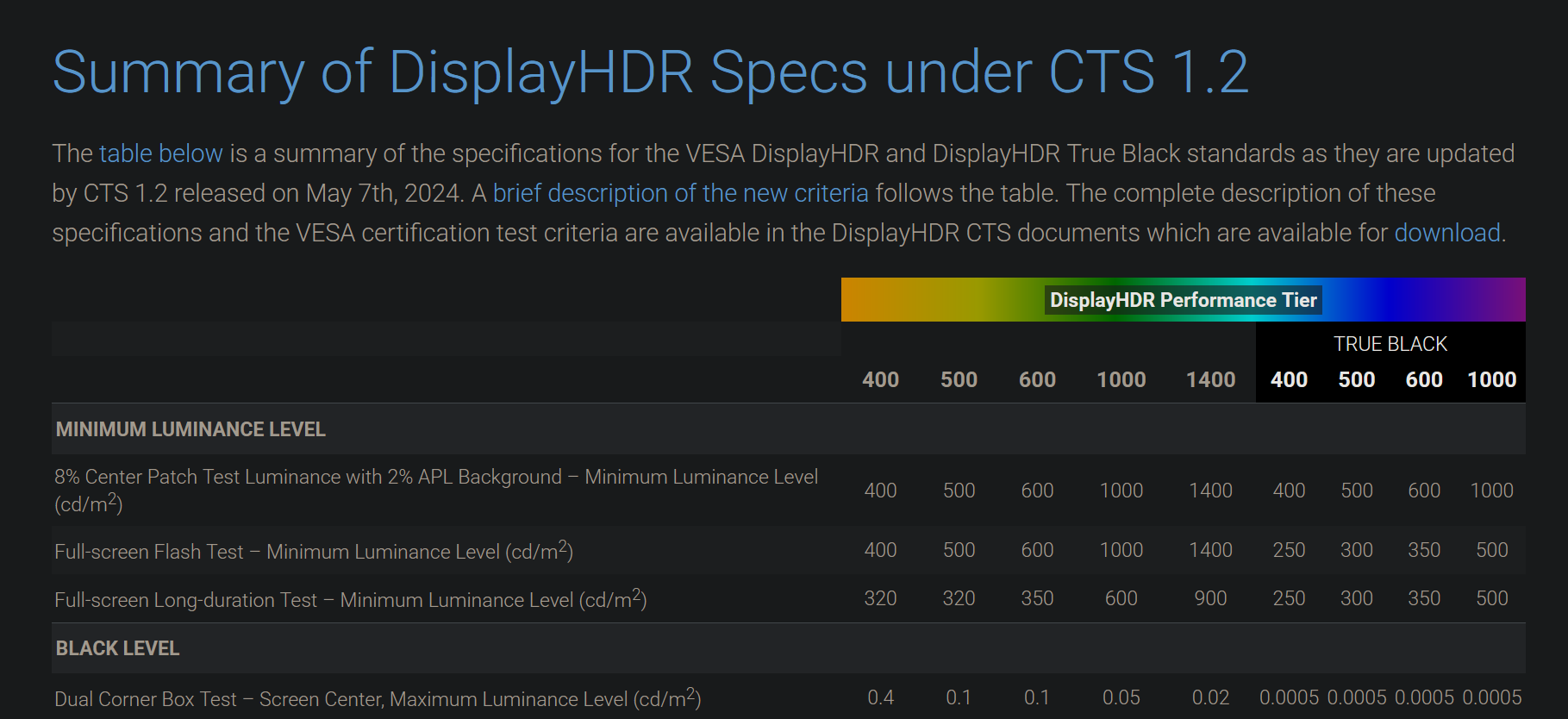Select the True Black '400' column header
Screen dimensions: 1568x719
click(1289, 379)
